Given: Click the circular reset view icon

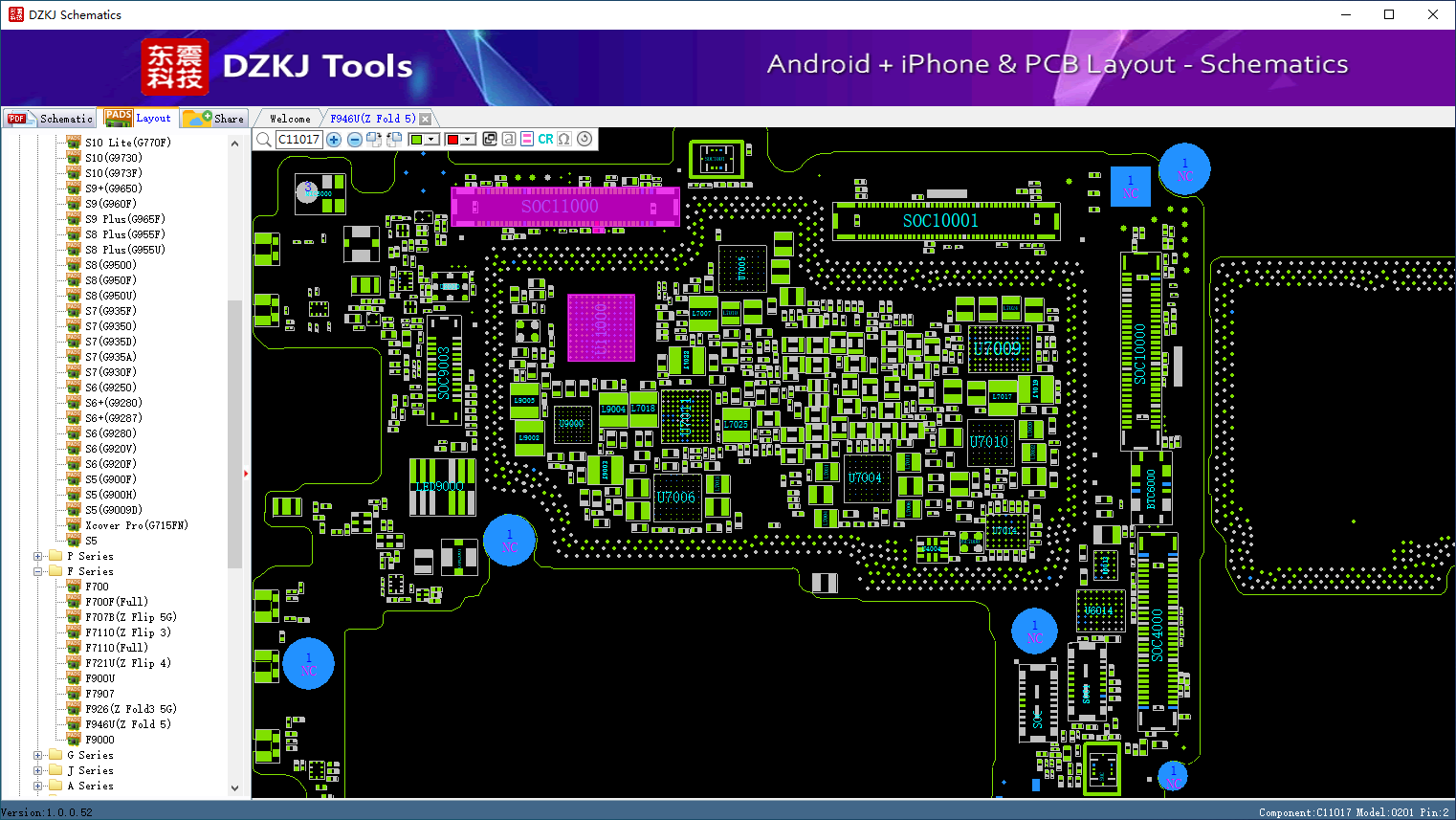Looking at the screenshot, I should click(x=585, y=139).
